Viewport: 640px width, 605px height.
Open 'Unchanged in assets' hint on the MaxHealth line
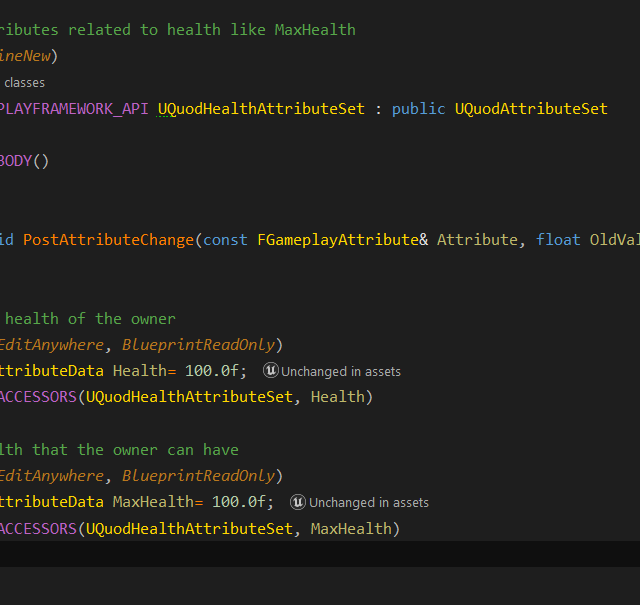tap(368, 503)
